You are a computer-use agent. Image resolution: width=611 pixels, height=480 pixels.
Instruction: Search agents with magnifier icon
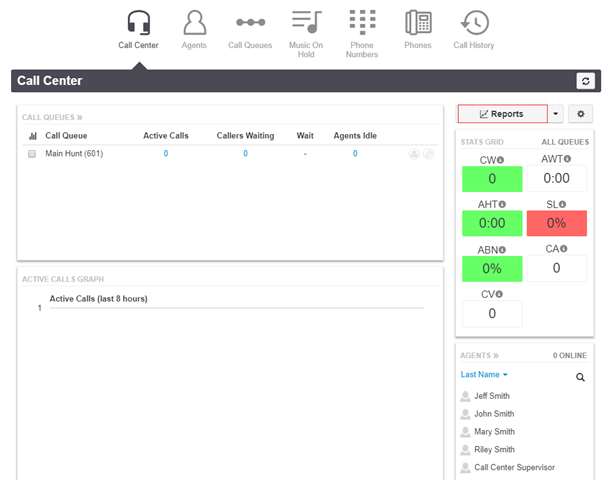pyautogui.click(x=580, y=377)
